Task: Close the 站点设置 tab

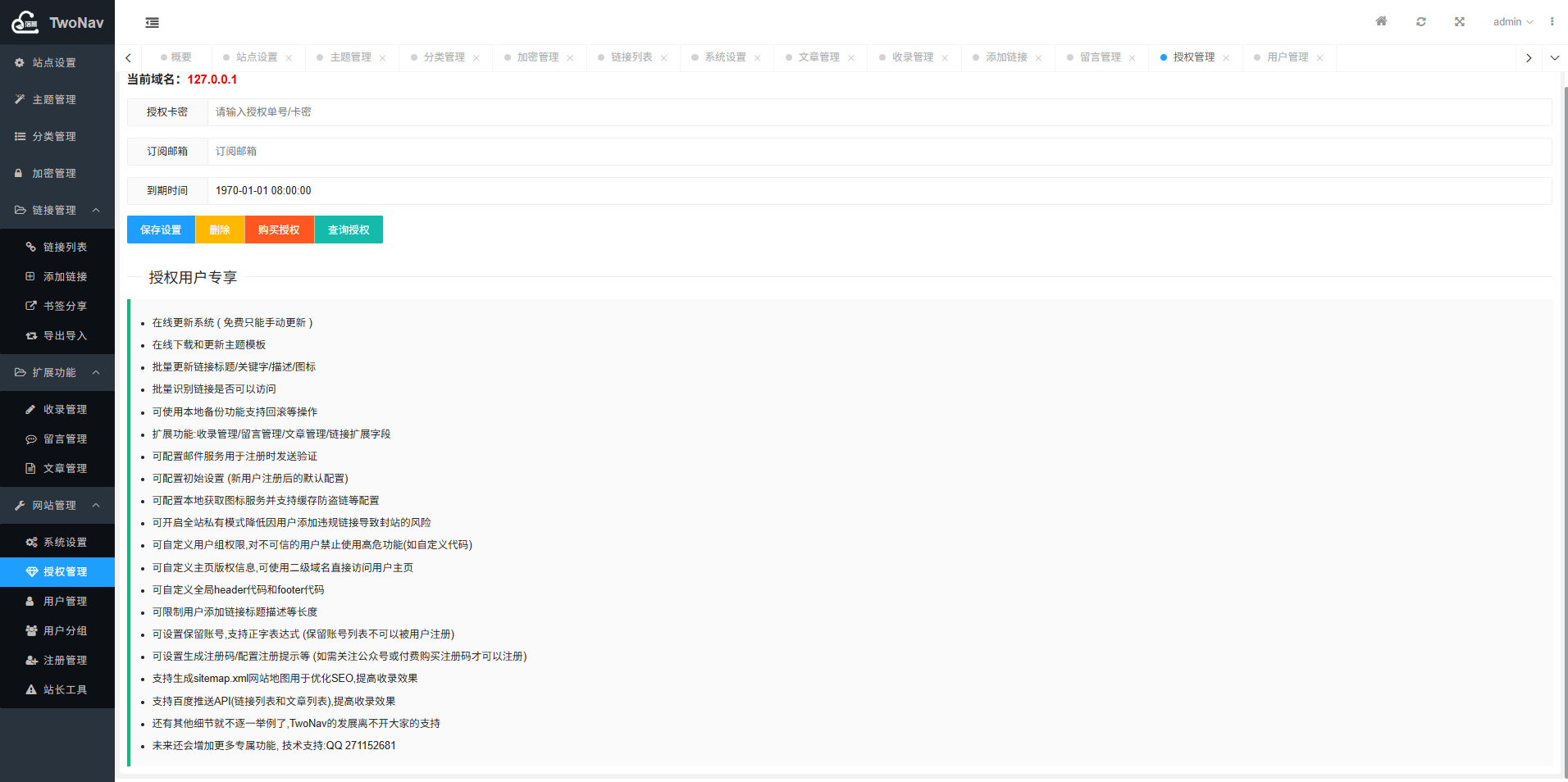Action: coord(289,58)
